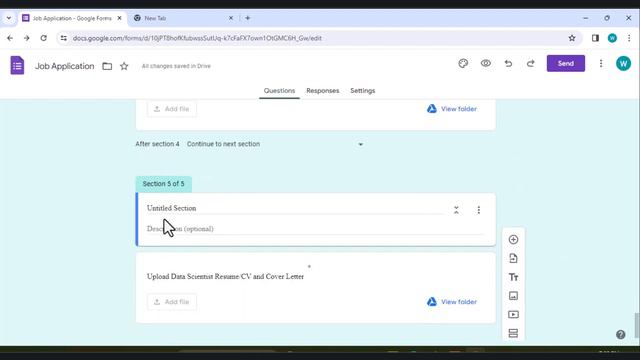Switch to the Questions tab
Viewport: 640px width, 360px height.
pos(279,91)
